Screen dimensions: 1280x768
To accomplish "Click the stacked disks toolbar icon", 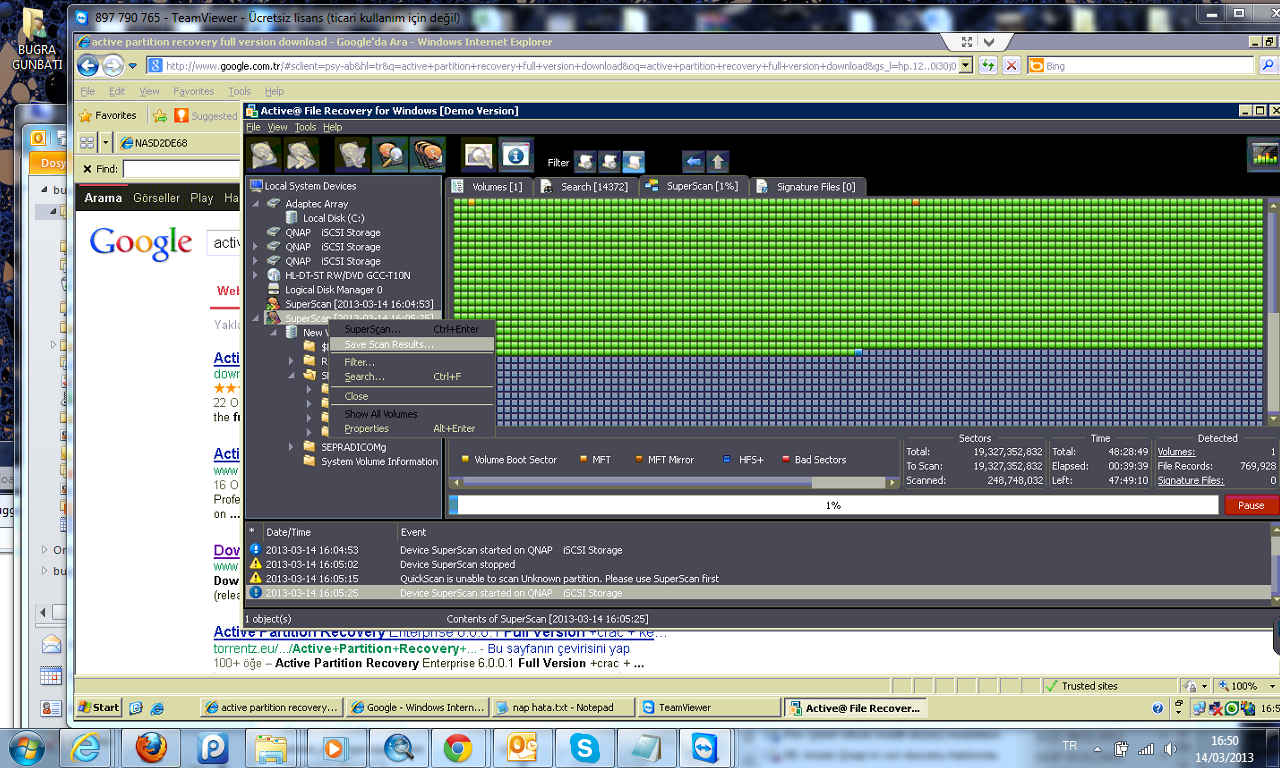I will tap(427, 155).
